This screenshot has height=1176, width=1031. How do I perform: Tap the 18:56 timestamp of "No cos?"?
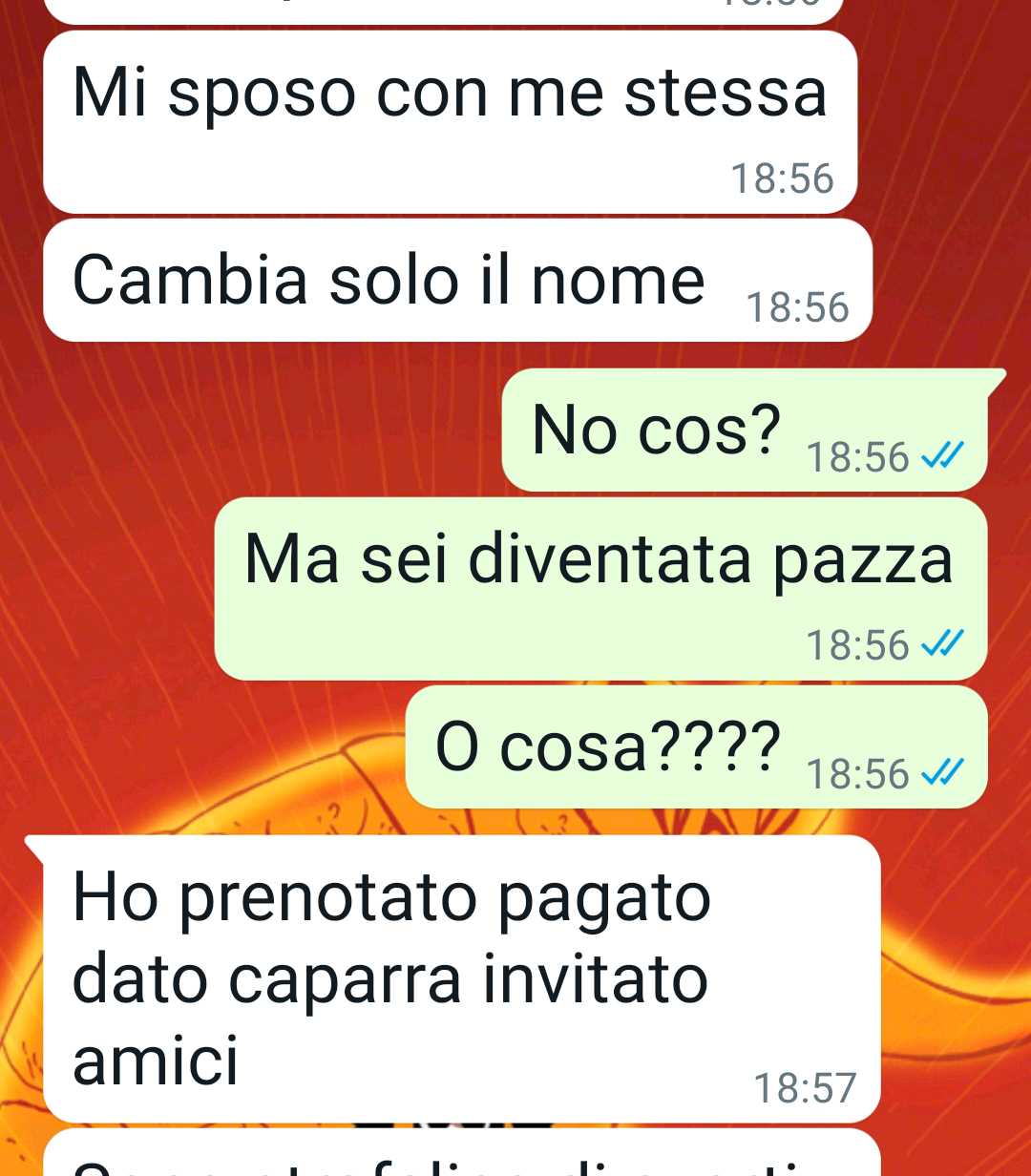coord(858,457)
